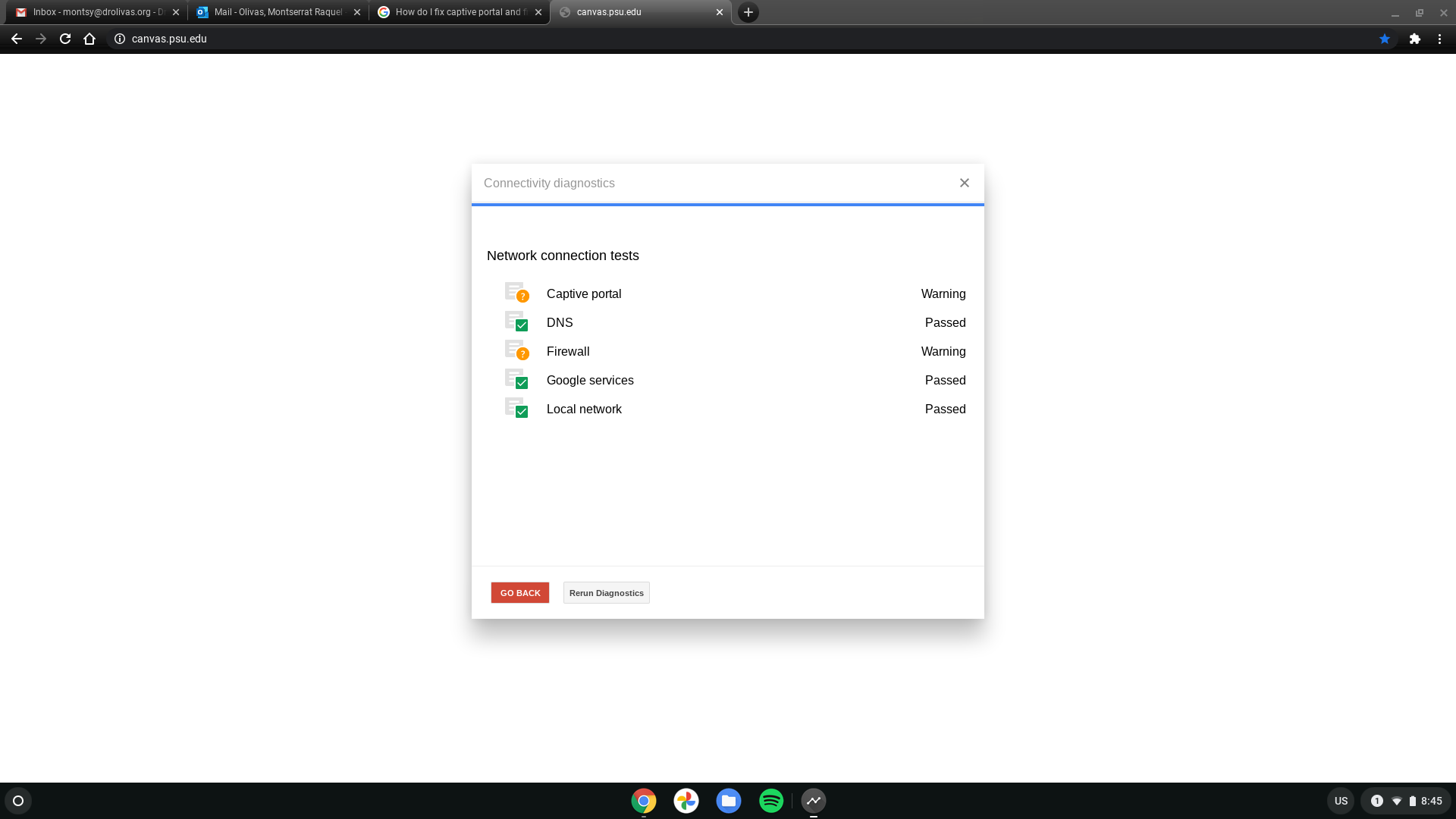
Task: Open the browser extensions puzzle icon
Action: coord(1416,39)
